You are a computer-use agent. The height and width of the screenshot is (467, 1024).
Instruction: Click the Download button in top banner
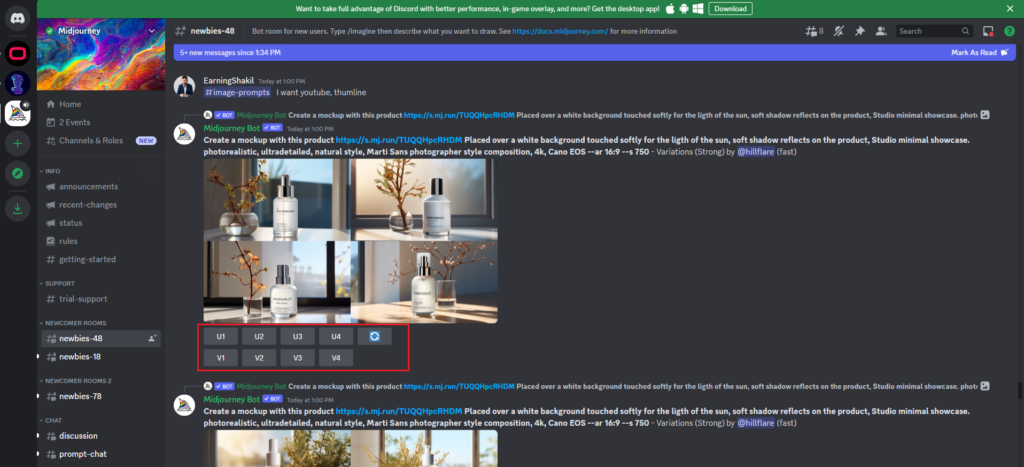click(x=730, y=8)
